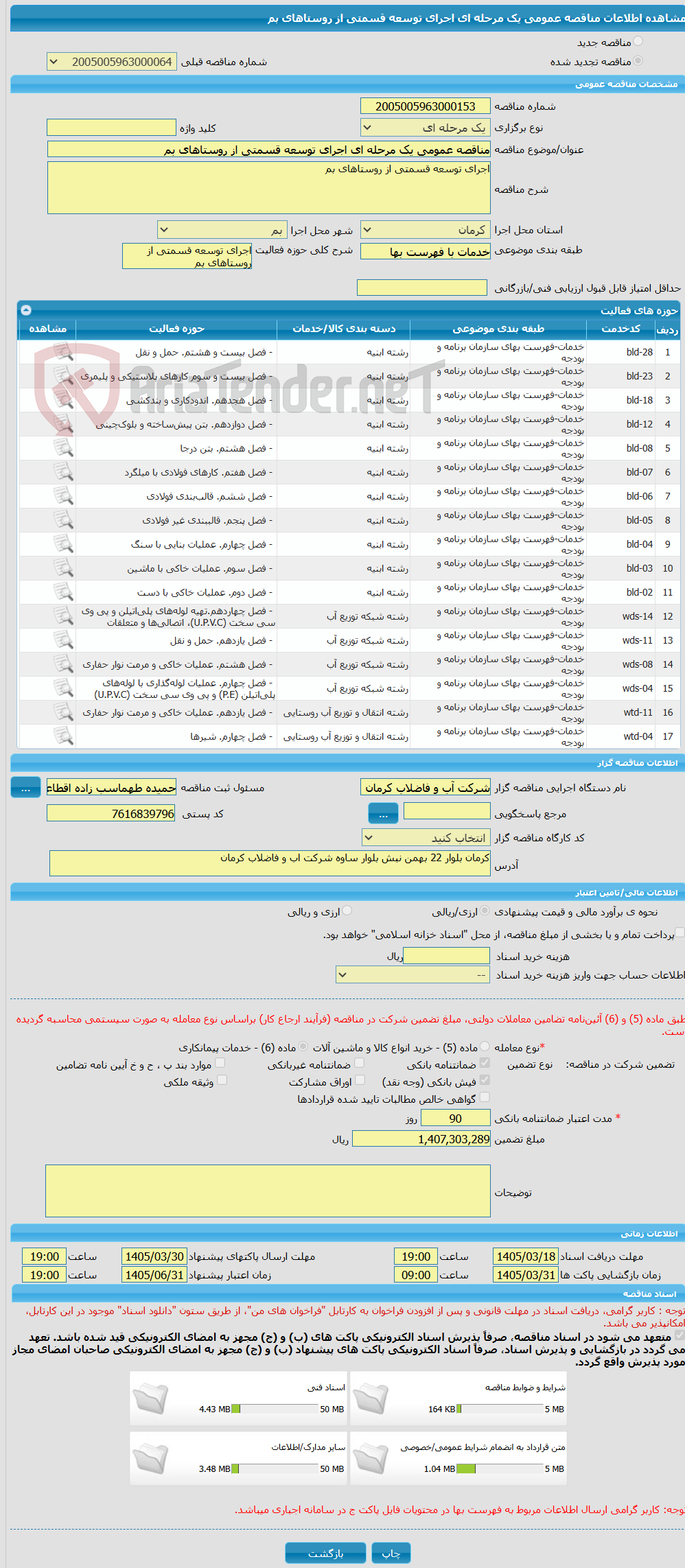Open the سایر مدارک/اطلاعات folder icon
The image size is (685, 1568).
pyautogui.click(x=150, y=1459)
